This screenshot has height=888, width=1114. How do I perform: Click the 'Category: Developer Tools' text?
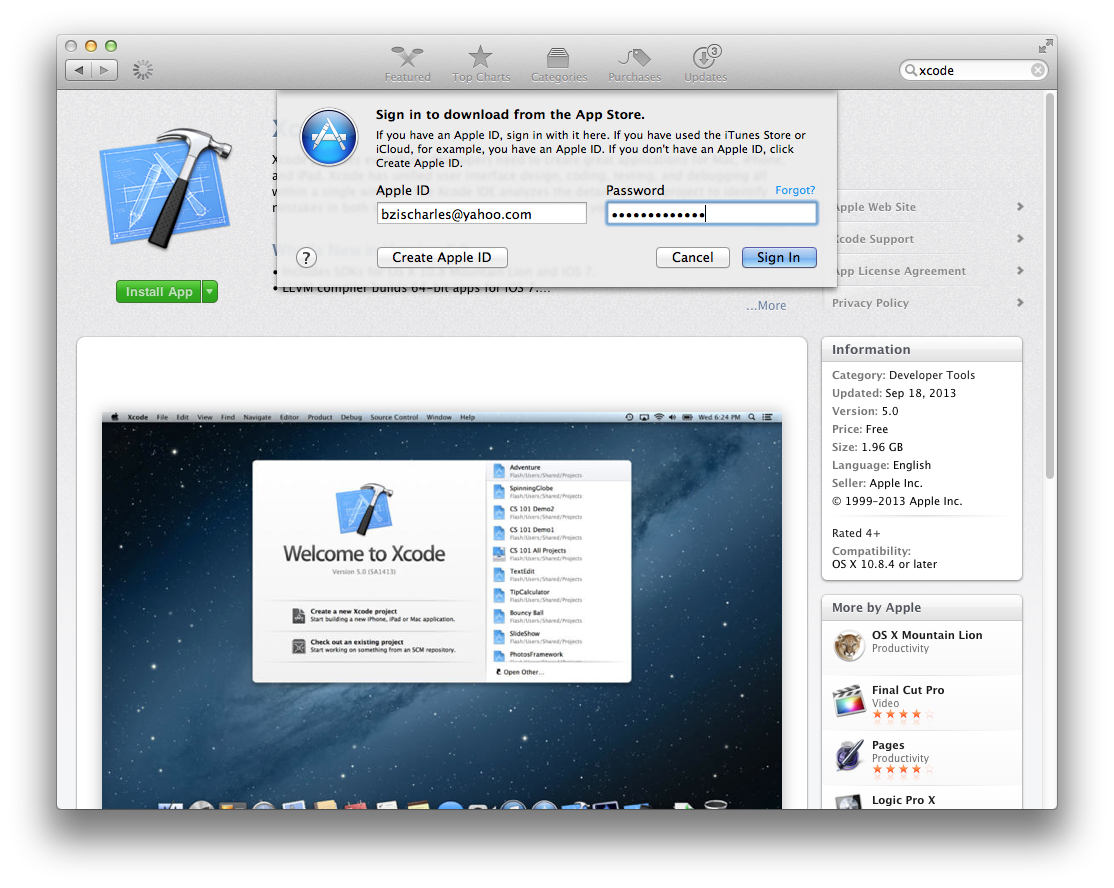pos(903,375)
